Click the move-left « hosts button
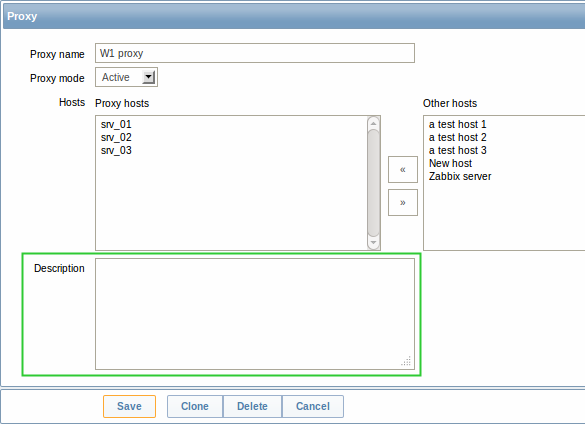This screenshot has width=585, height=424. click(x=403, y=169)
